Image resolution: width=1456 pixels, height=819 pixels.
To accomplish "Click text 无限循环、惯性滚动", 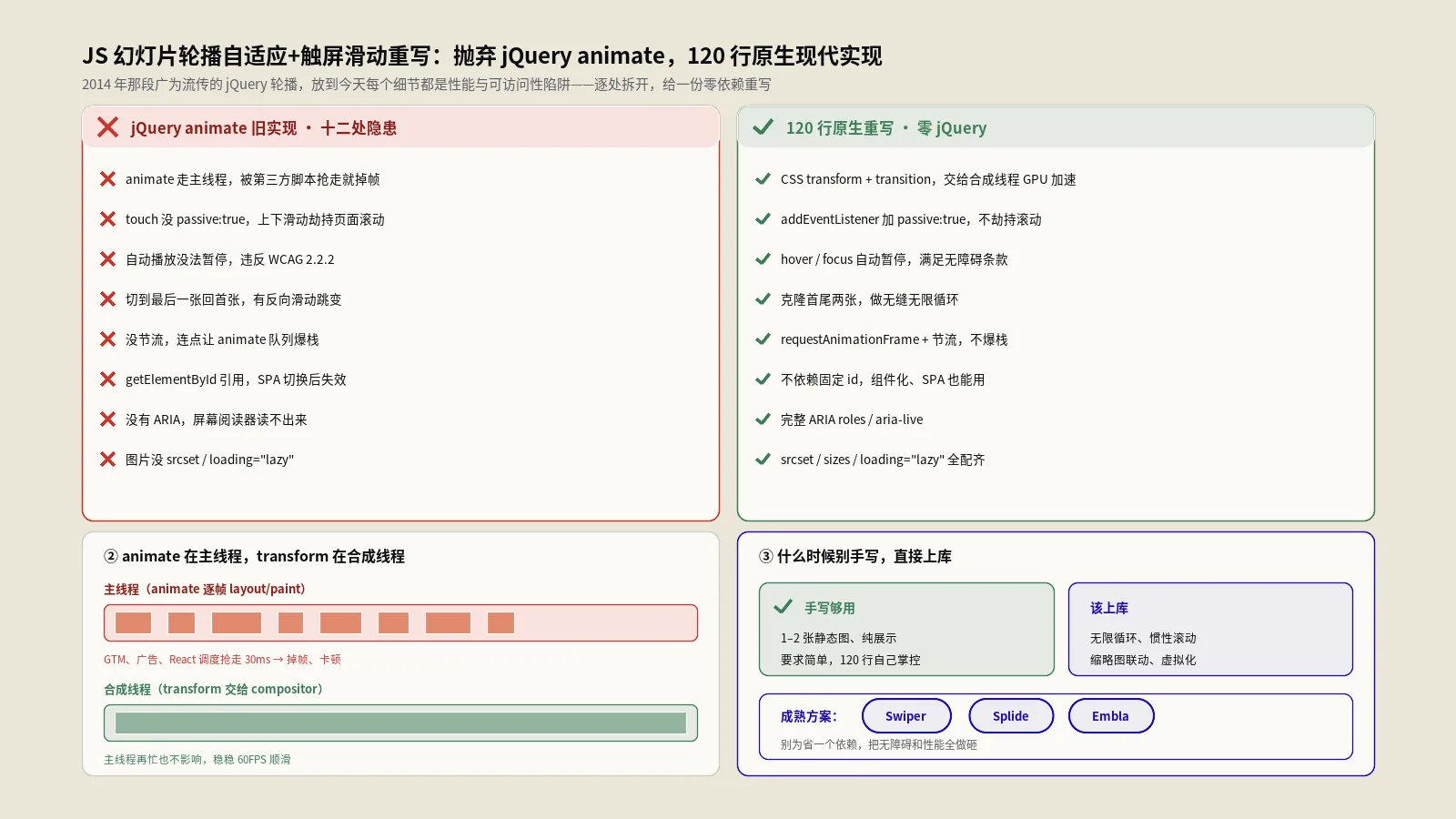I will [x=1143, y=639].
